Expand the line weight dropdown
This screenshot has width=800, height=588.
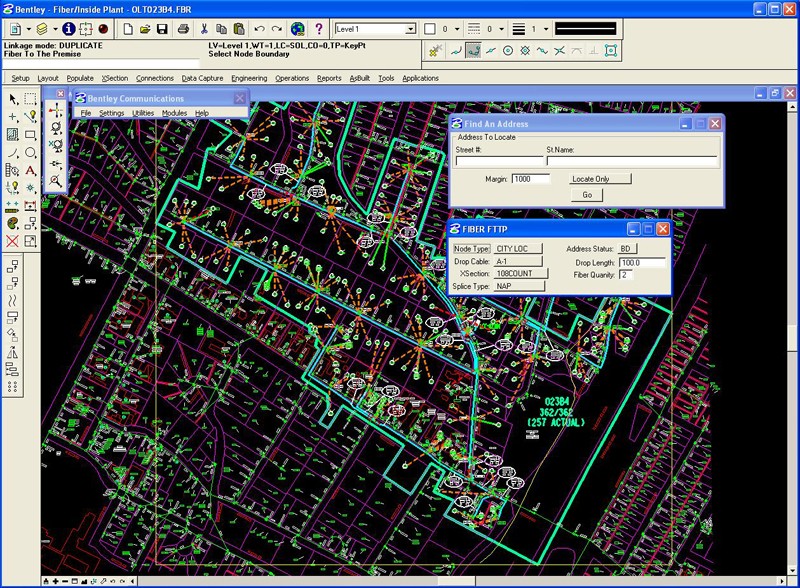tap(546, 30)
